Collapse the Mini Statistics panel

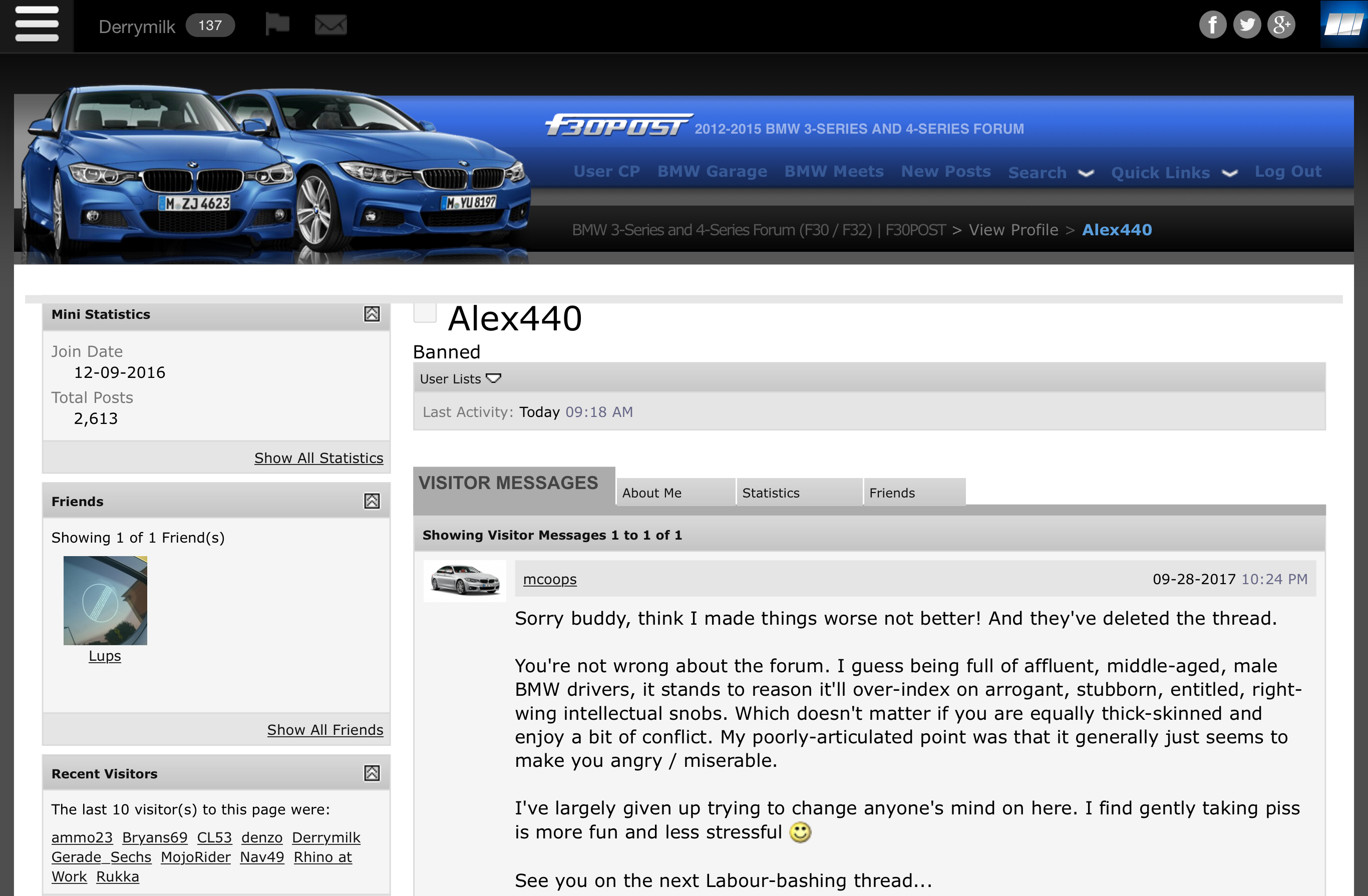[372, 314]
